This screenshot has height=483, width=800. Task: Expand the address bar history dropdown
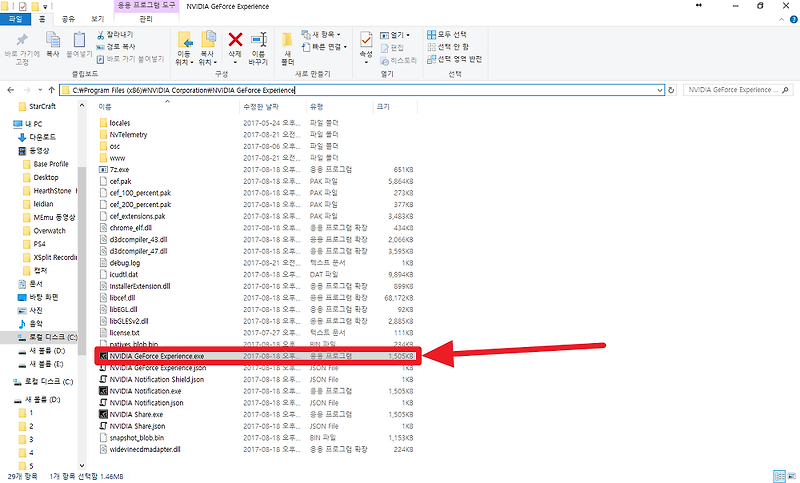point(660,90)
